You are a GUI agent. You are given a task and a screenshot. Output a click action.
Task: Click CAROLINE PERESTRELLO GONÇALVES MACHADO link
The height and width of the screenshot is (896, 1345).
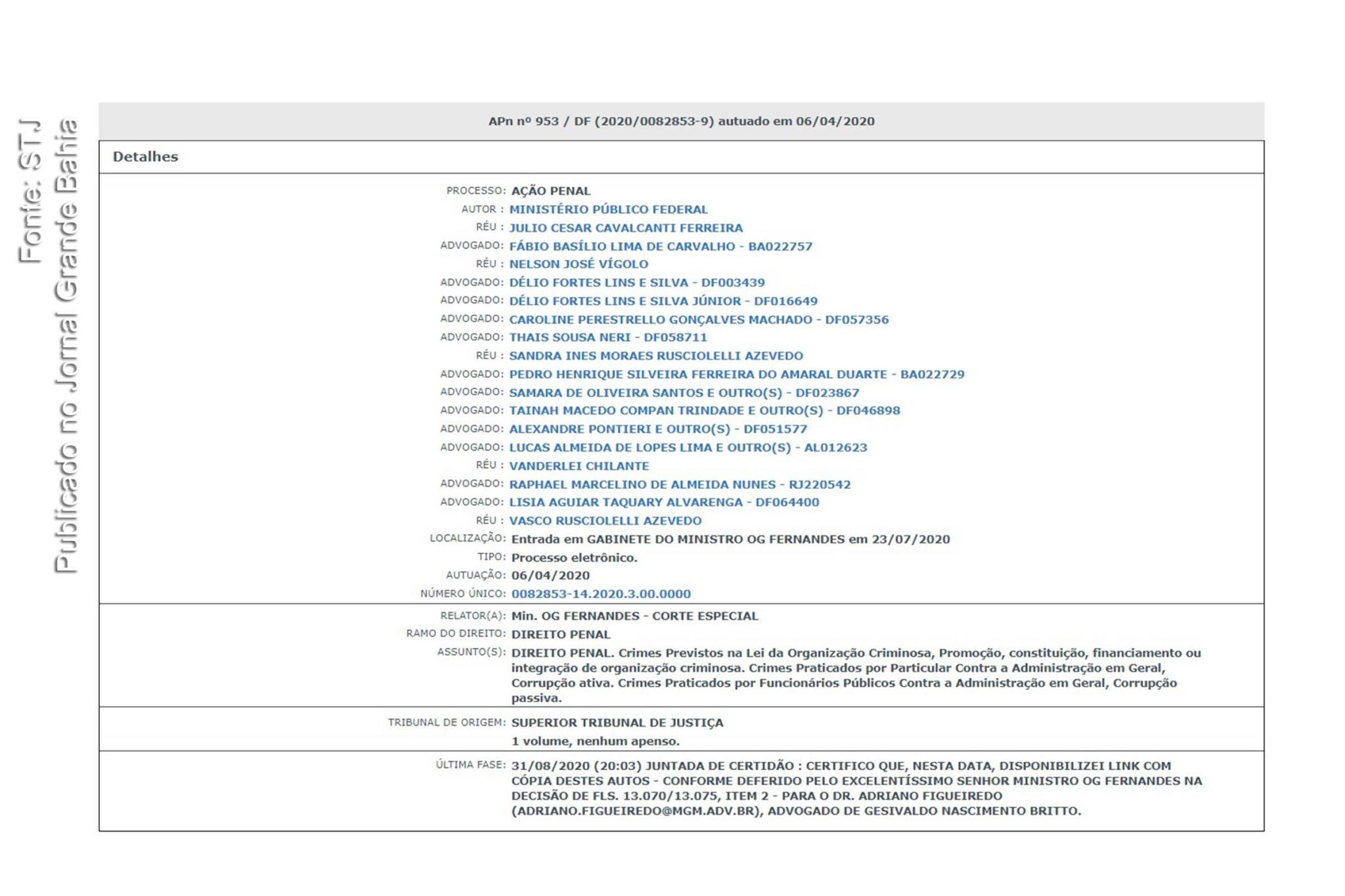click(699, 320)
